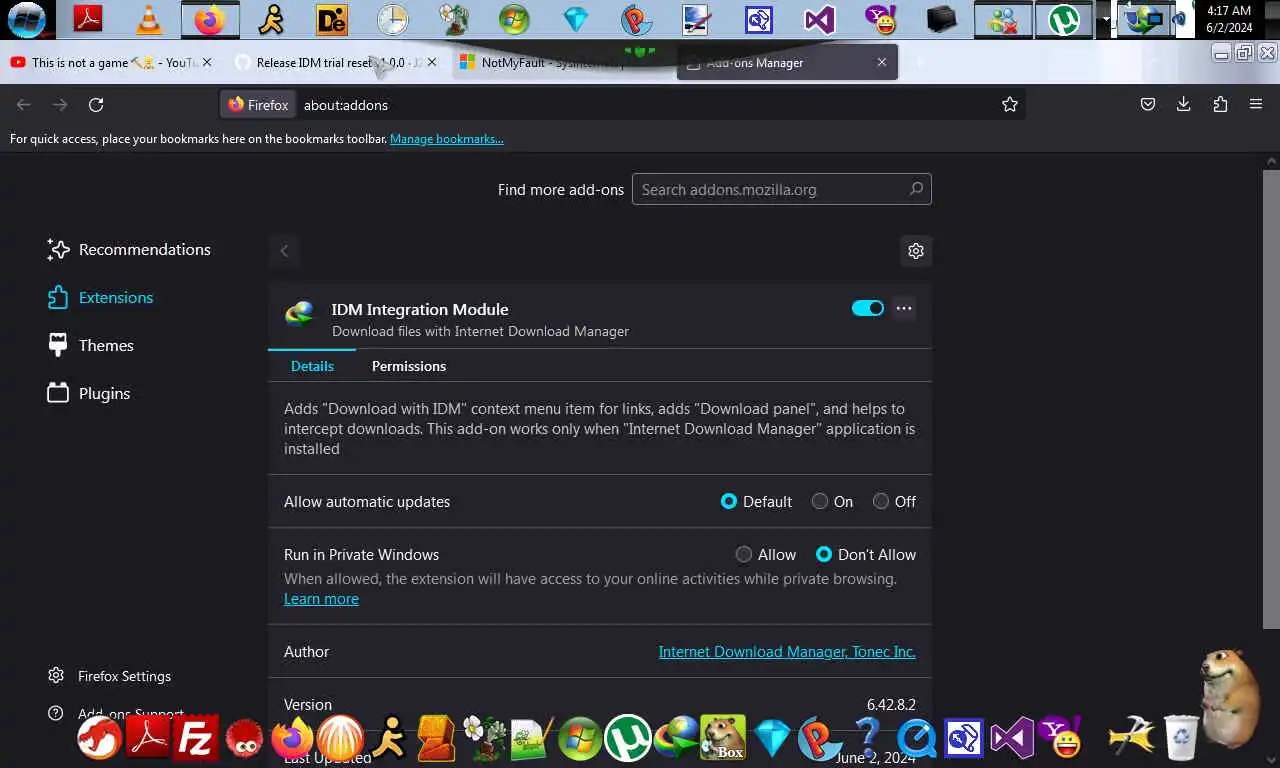The image size is (1280, 768).
Task: Open the gear Tools for all add-ons menu
Action: [916, 251]
